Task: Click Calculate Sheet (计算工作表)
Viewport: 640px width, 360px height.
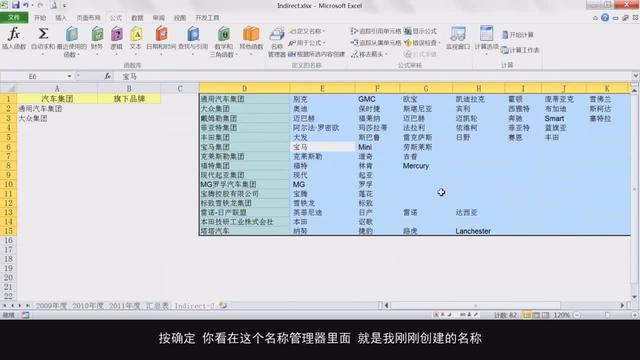Action: click(x=520, y=50)
